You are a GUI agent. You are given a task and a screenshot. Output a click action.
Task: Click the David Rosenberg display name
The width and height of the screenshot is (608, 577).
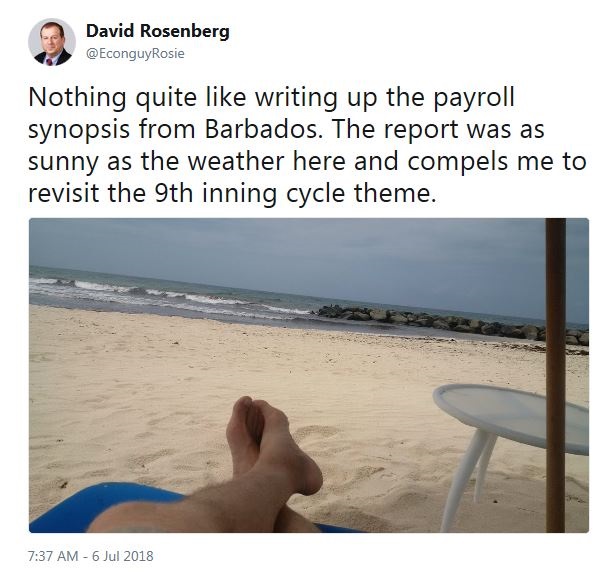point(157,31)
